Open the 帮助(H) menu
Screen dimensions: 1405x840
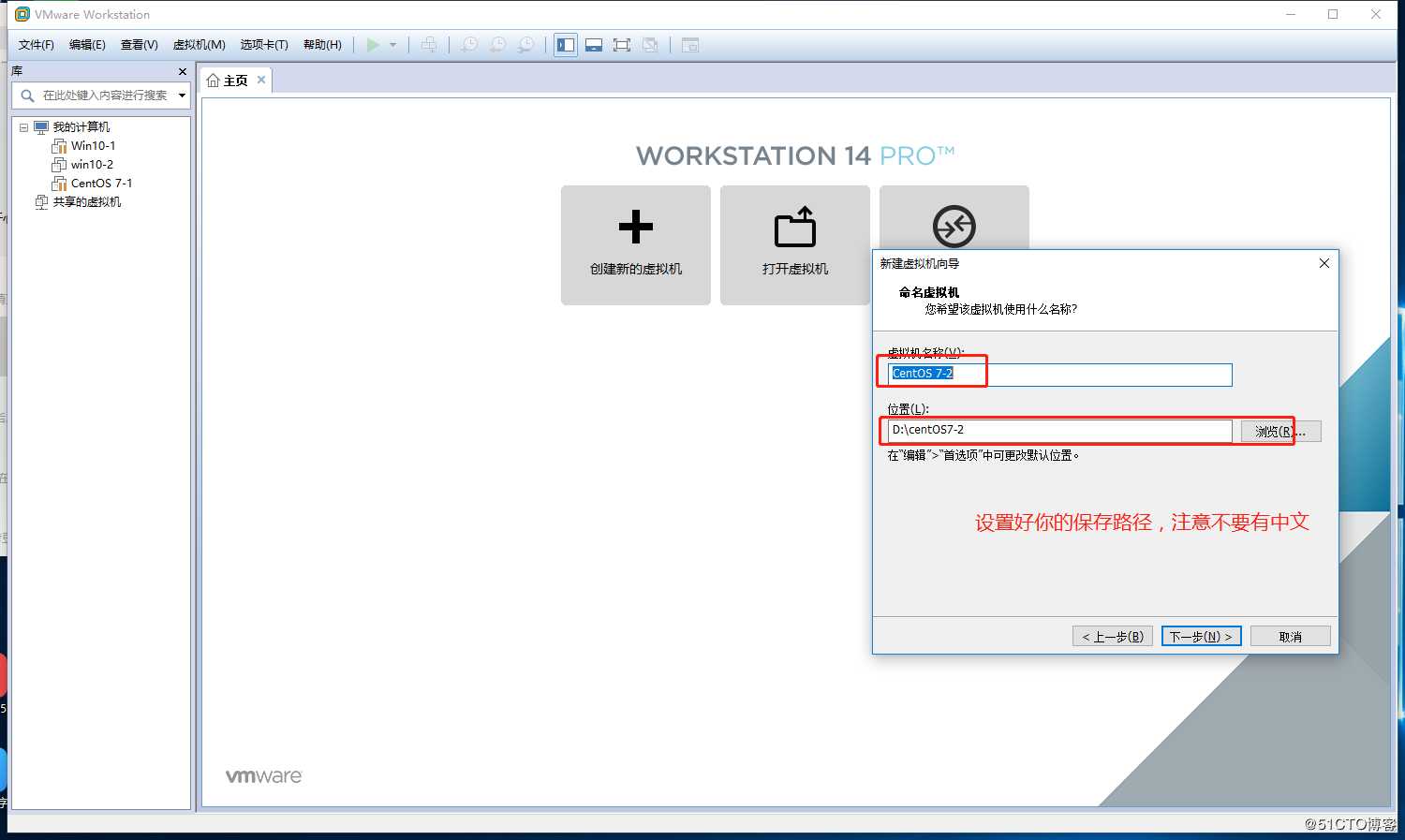[x=322, y=45]
